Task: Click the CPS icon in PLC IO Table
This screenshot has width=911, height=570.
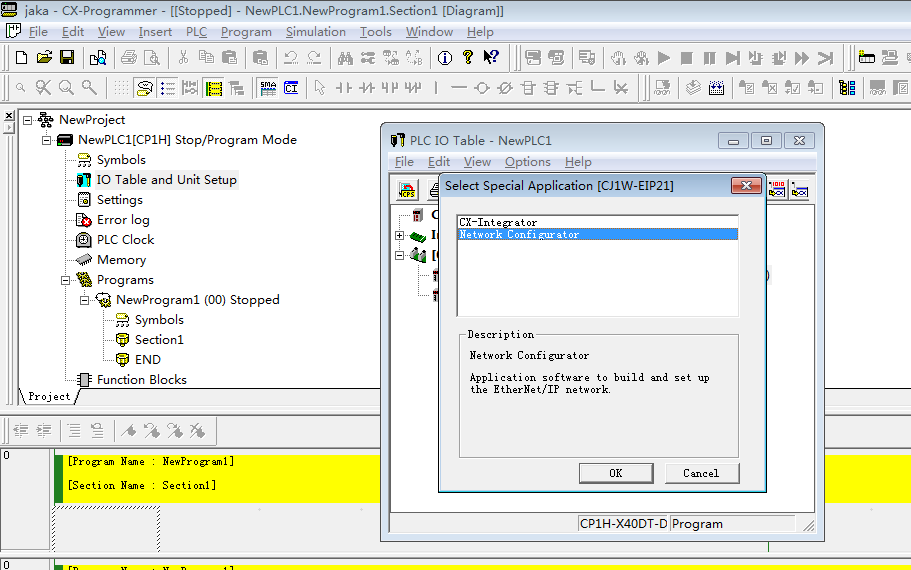Action: [407, 190]
